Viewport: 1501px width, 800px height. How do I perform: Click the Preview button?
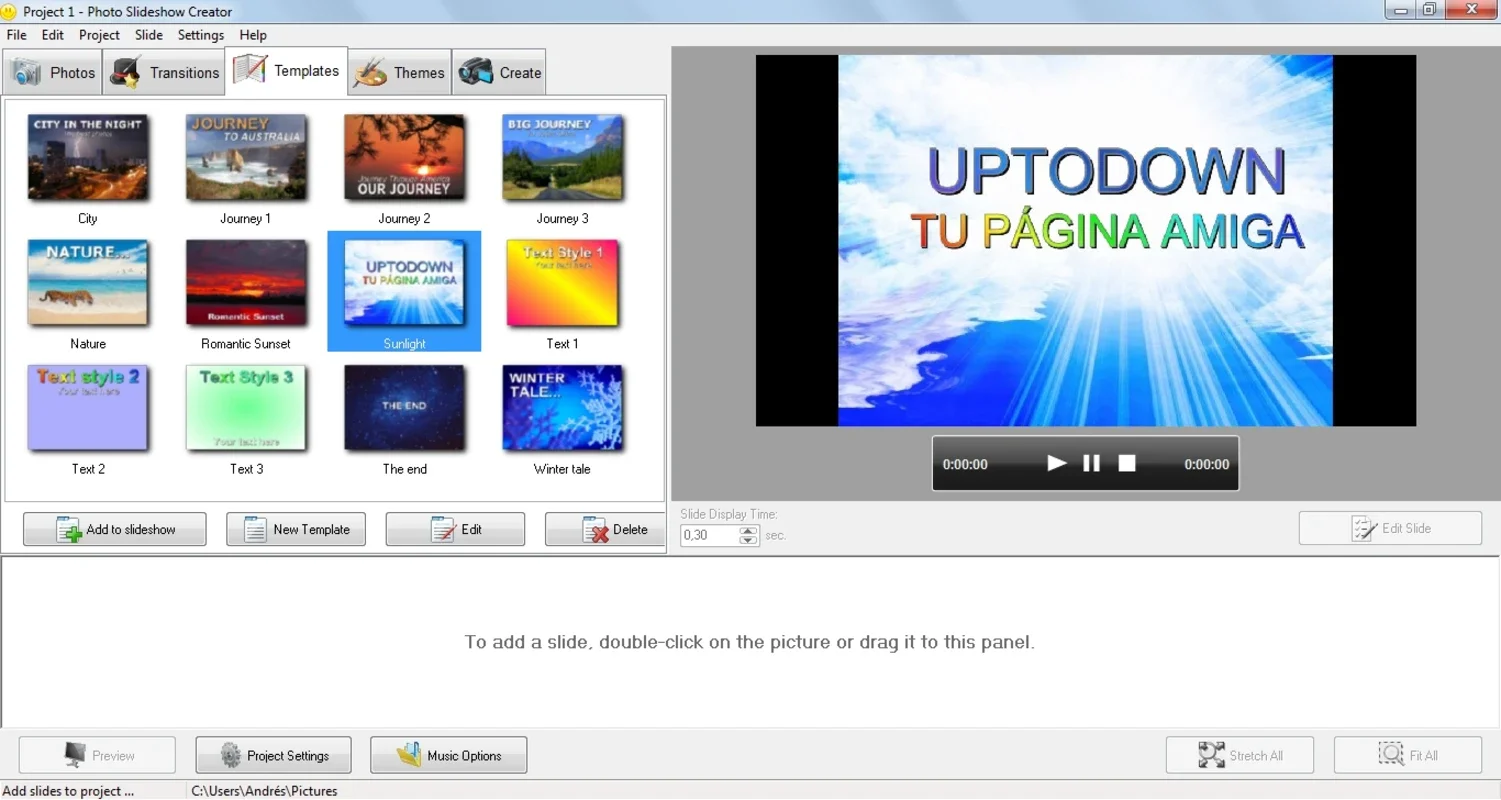(x=97, y=755)
